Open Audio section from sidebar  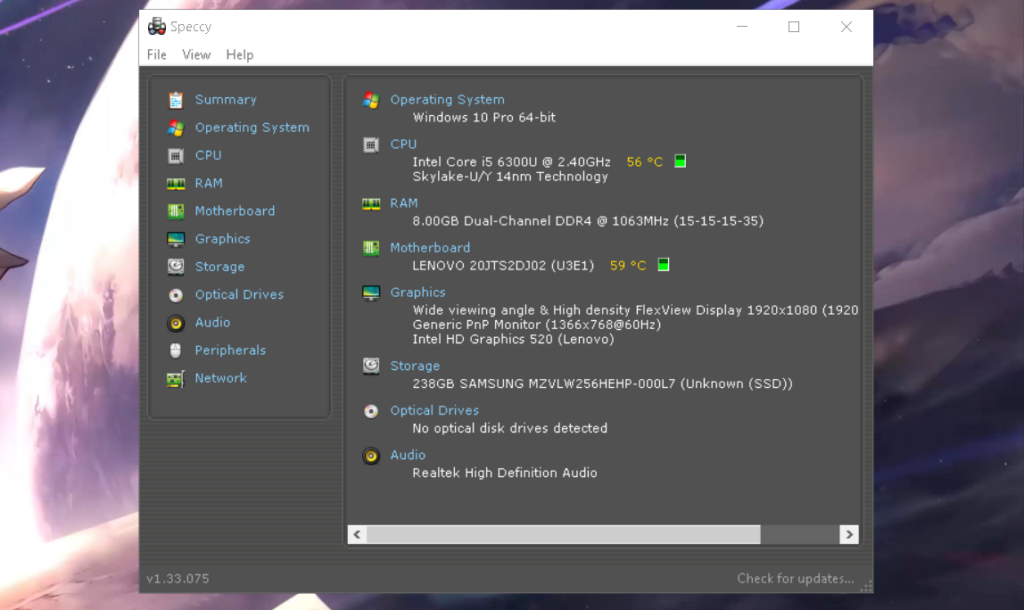[x=212, y=323]
